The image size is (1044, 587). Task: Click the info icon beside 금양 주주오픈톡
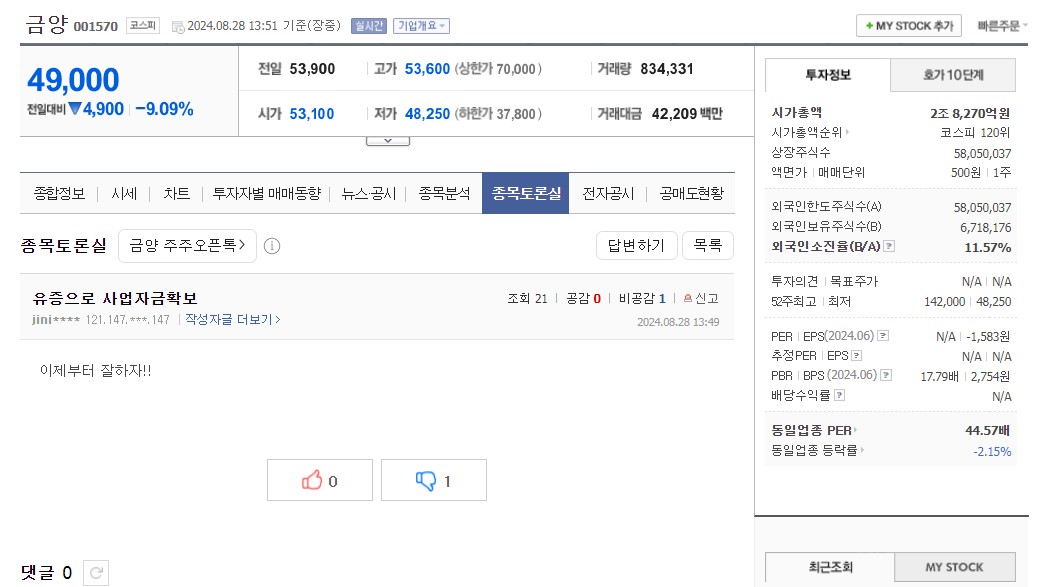tap(272, 246)
